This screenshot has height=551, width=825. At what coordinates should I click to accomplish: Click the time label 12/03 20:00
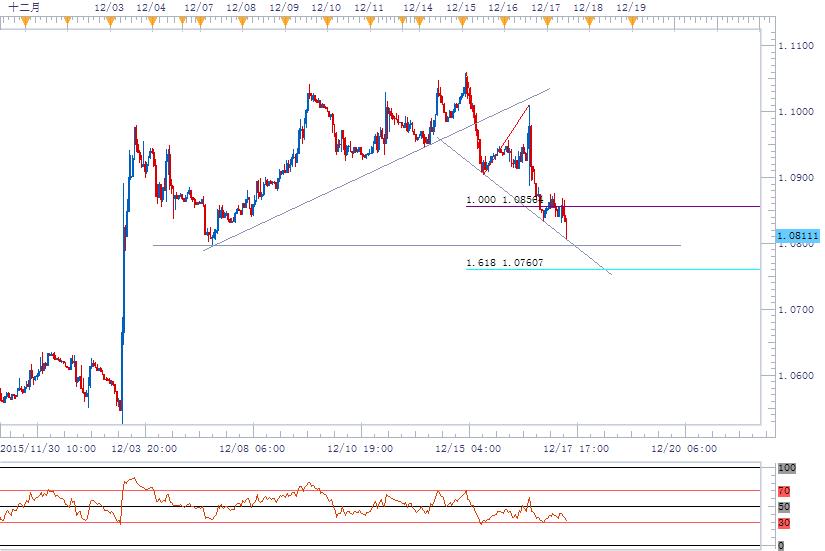[x=144, y=449]
